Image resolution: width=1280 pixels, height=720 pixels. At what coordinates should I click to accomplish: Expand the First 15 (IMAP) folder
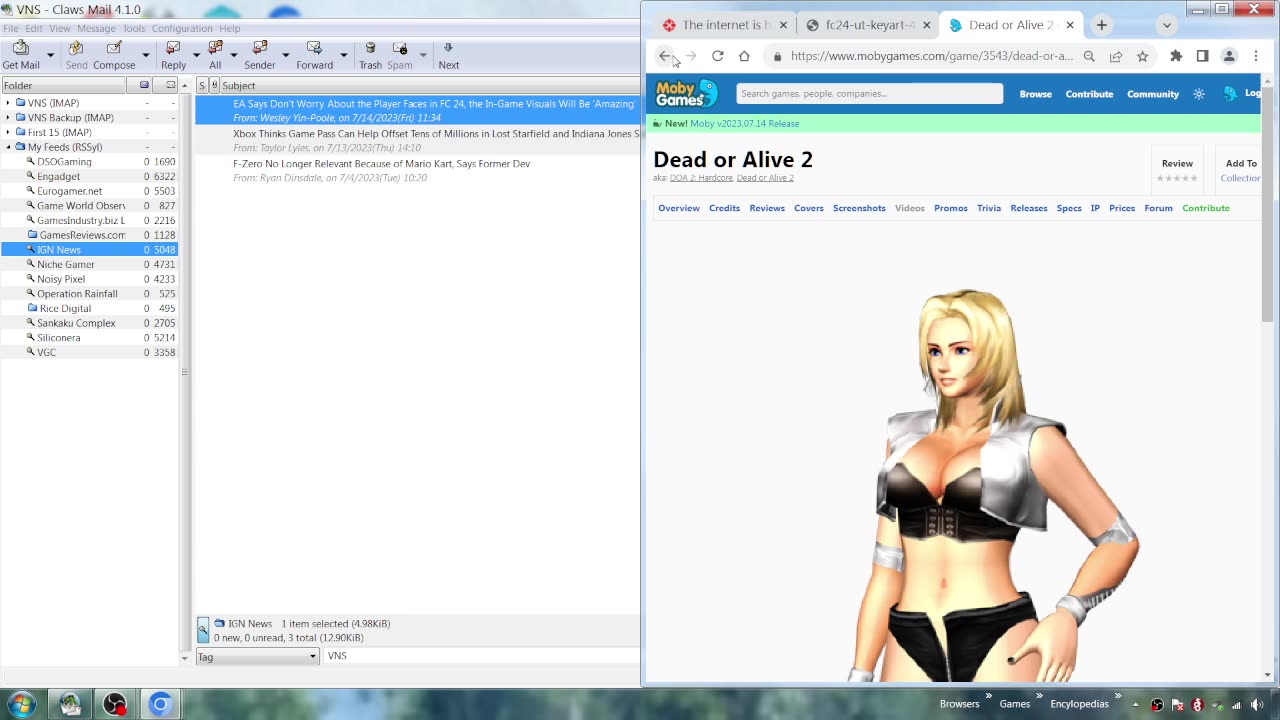coord(8,132)
